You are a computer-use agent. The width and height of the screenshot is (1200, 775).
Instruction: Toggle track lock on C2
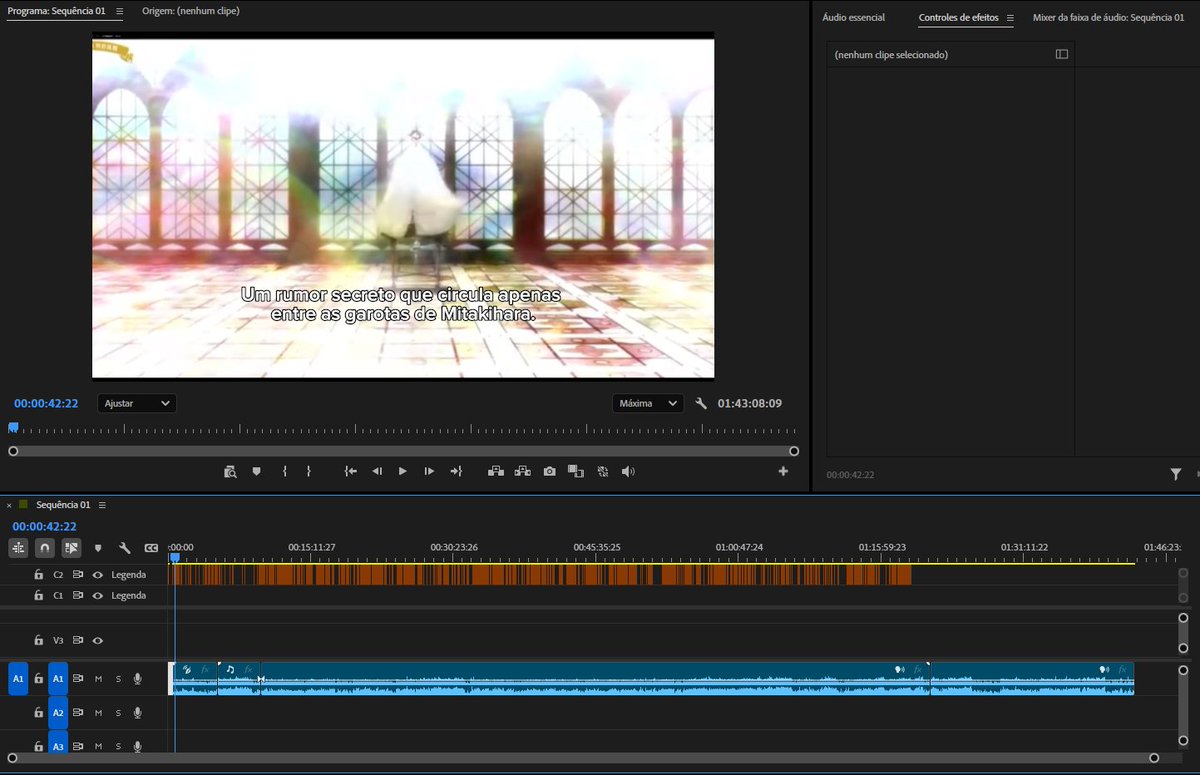click(x=38, y=575)
